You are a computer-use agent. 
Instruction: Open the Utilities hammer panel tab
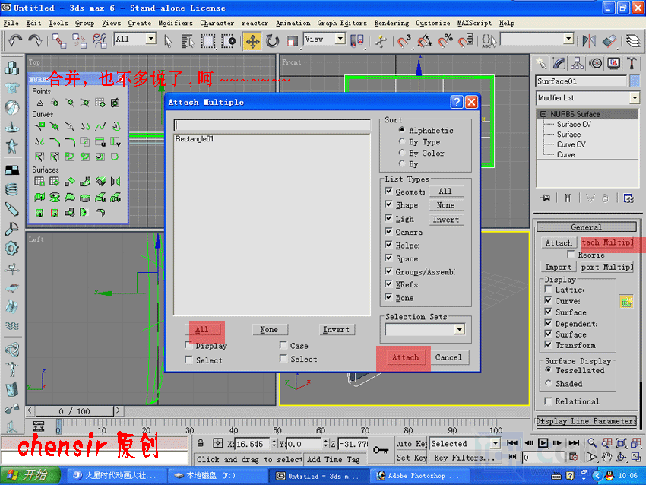[x=632, y=63]
